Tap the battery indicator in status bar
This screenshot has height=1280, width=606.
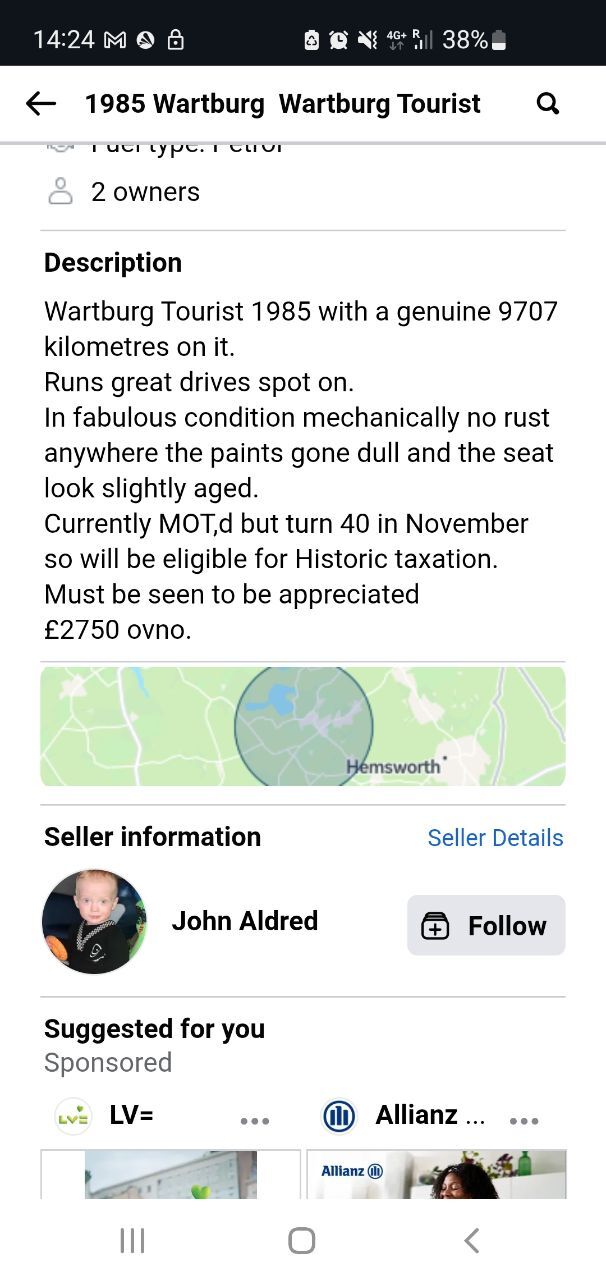pos(500,40)
